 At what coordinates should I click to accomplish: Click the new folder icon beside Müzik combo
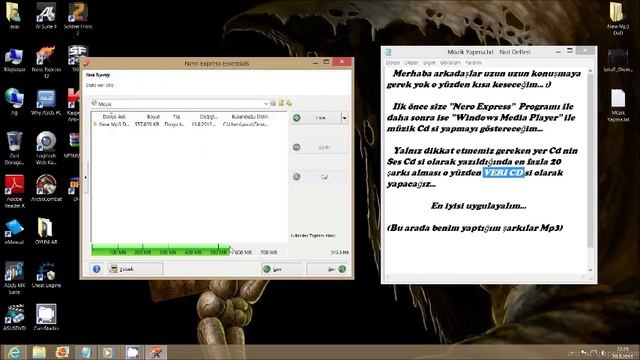[281, 103]
